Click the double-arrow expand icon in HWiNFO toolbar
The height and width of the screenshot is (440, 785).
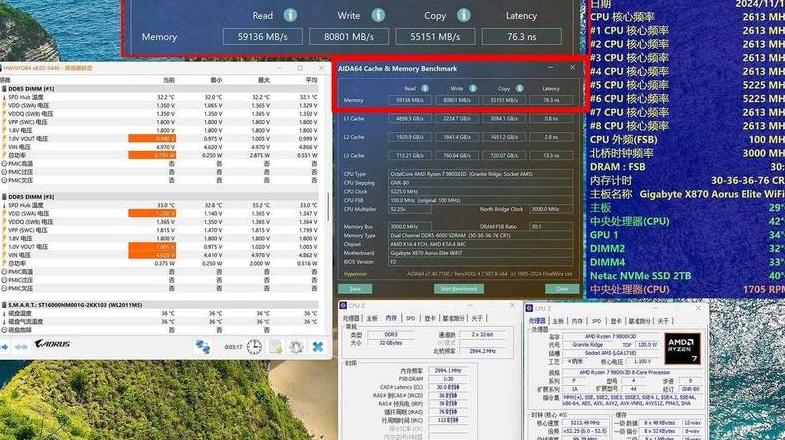coord(21,347)
